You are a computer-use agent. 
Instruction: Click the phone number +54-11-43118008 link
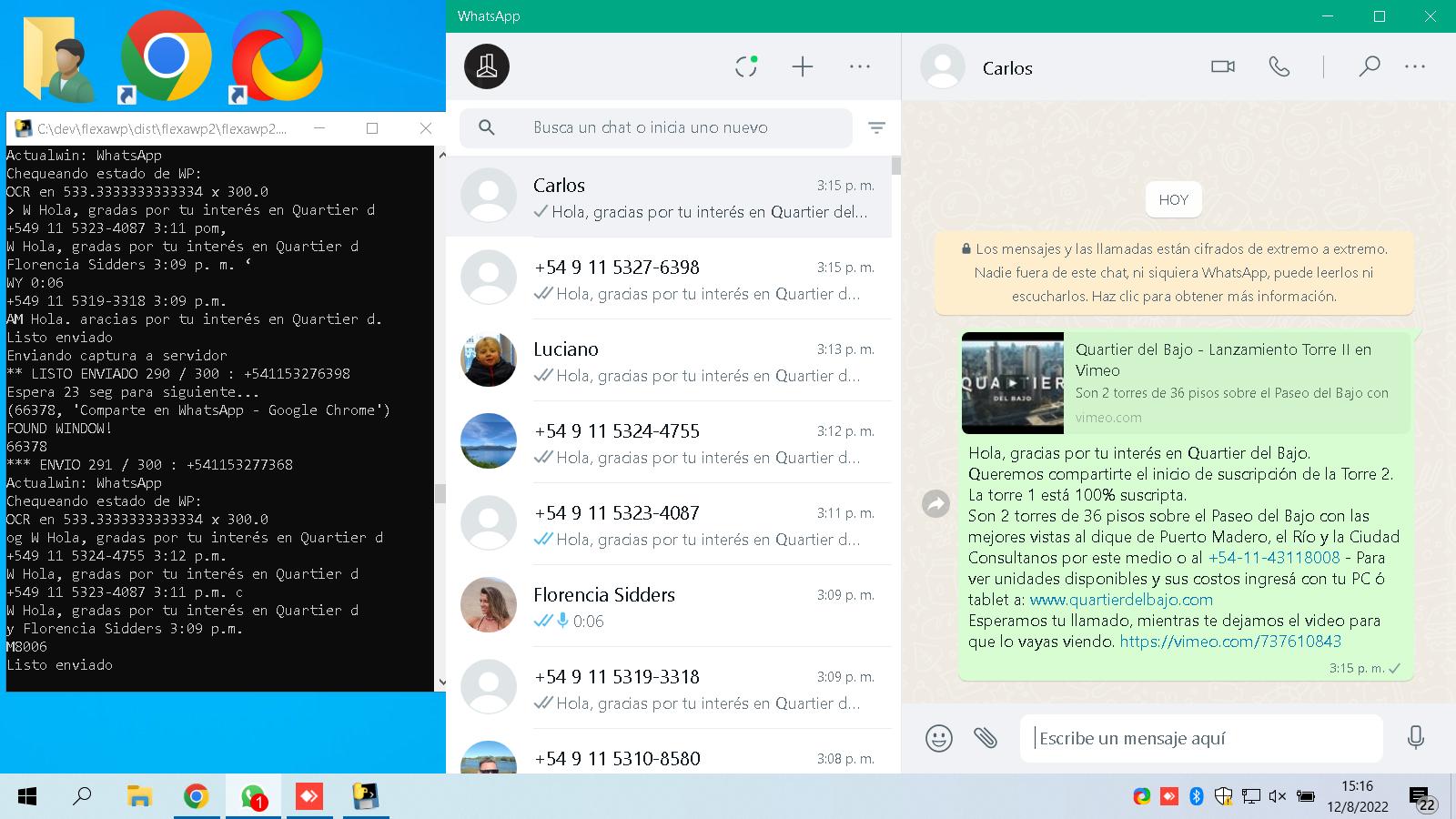click(1274, 558)
